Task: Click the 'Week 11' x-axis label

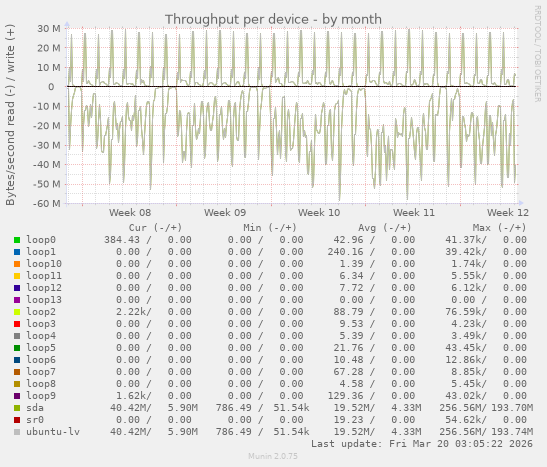Action: [414, 212]
